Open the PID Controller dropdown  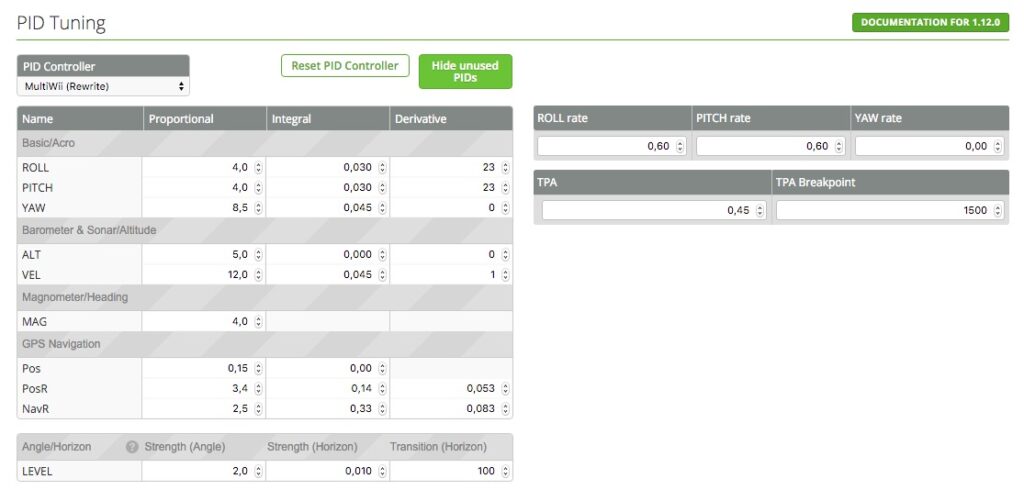point(103,86)
